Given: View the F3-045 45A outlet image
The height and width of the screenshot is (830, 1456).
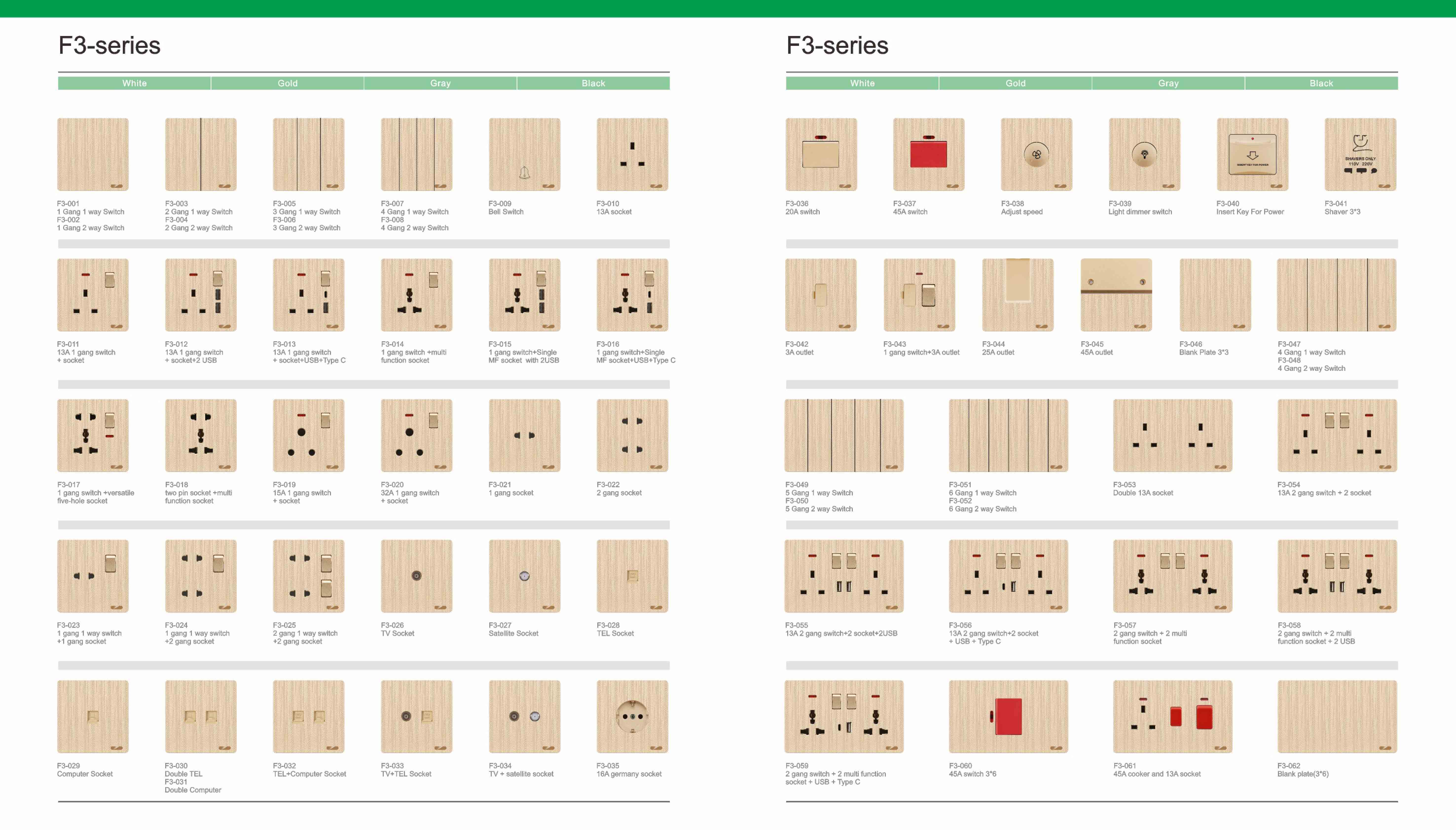Looking at the screenshot, I should tap(1116, 295).
